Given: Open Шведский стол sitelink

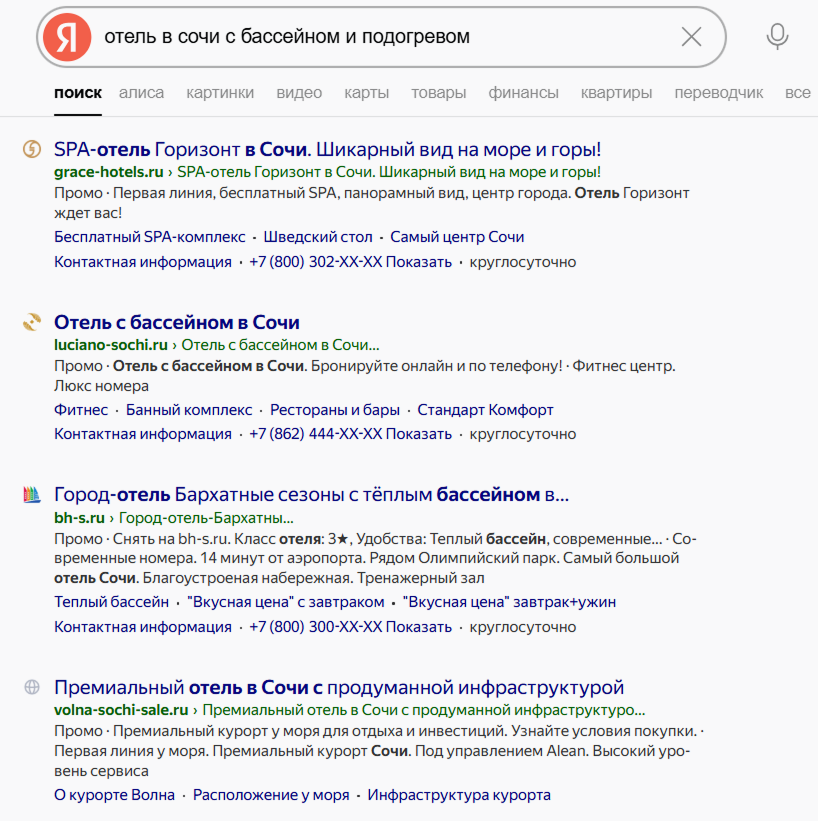Looking at the screenshot, I should pos(318,237).
